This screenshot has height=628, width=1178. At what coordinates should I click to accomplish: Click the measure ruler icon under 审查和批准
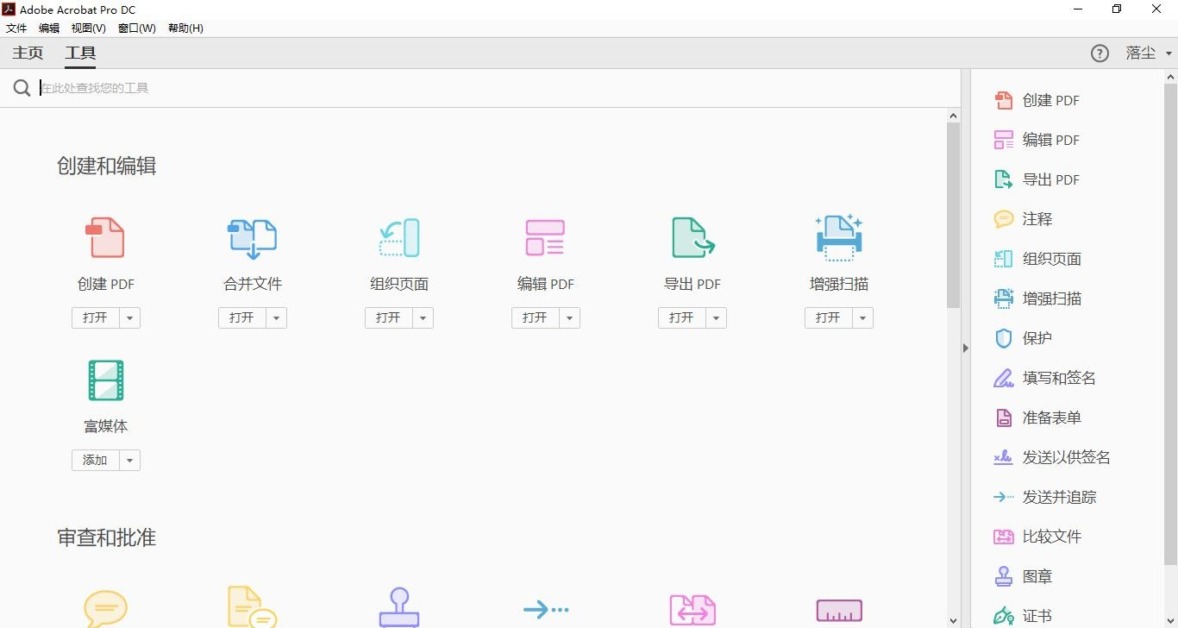[x=838, y=610]
